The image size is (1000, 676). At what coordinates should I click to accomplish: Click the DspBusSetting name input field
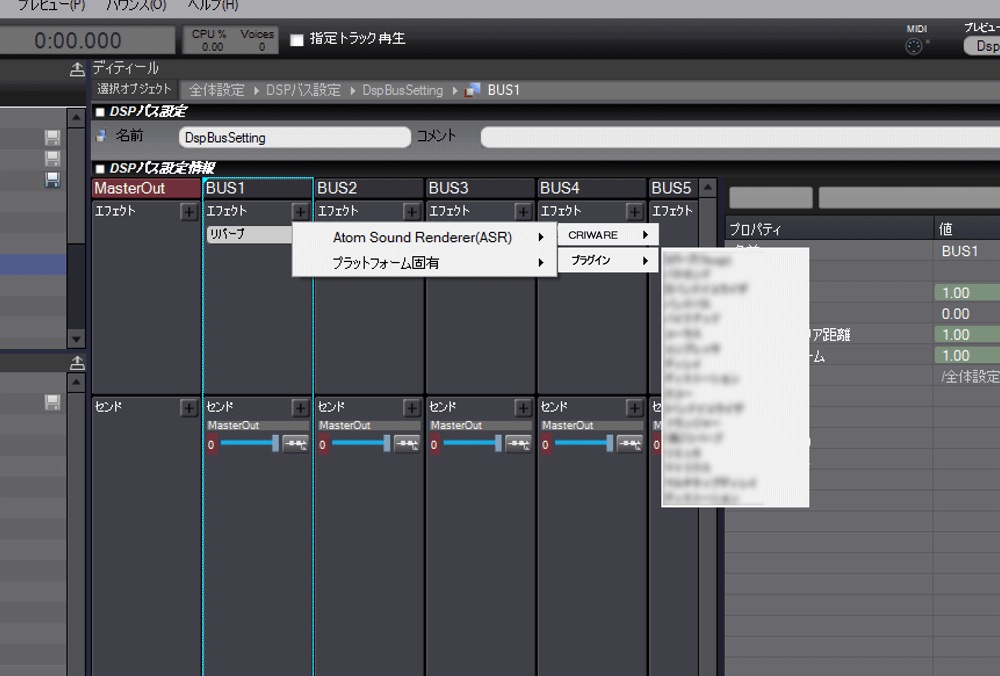294,138
